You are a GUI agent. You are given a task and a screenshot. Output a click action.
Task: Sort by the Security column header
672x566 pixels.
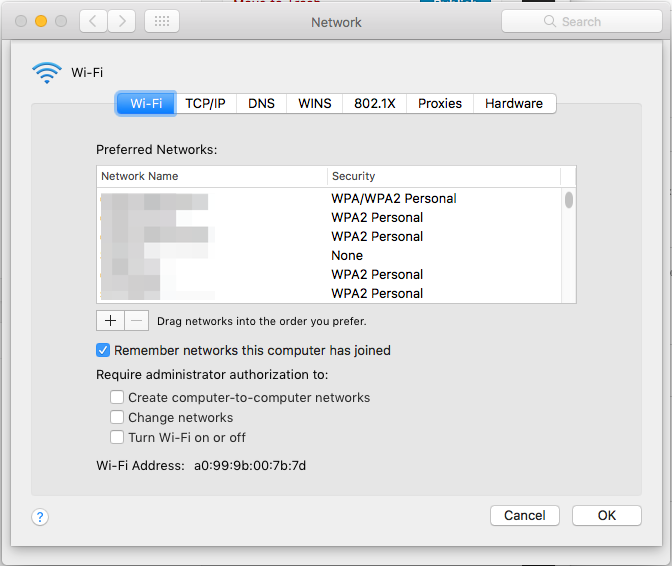click(x=444, y=176)
